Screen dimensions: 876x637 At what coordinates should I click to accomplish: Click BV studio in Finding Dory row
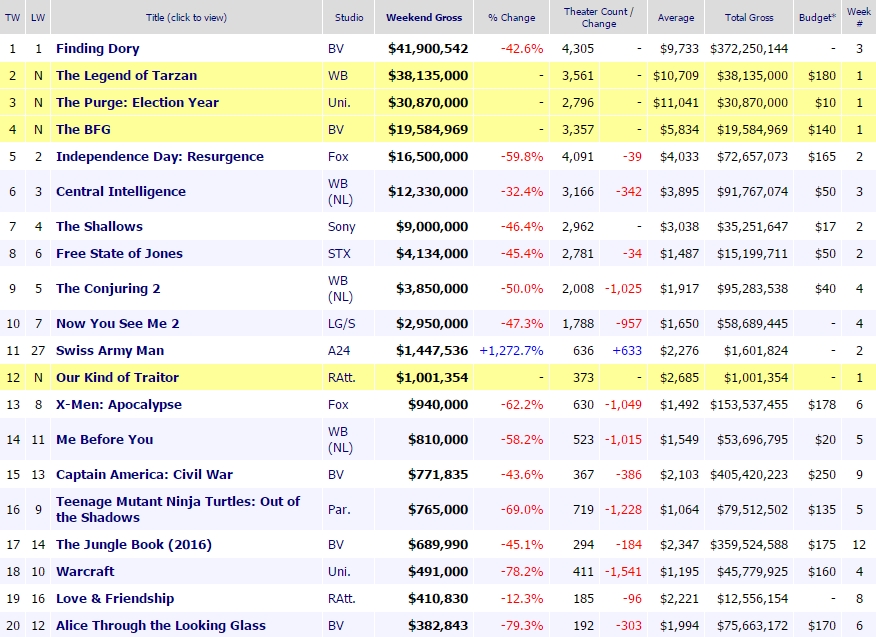click(x=336, y=49)
